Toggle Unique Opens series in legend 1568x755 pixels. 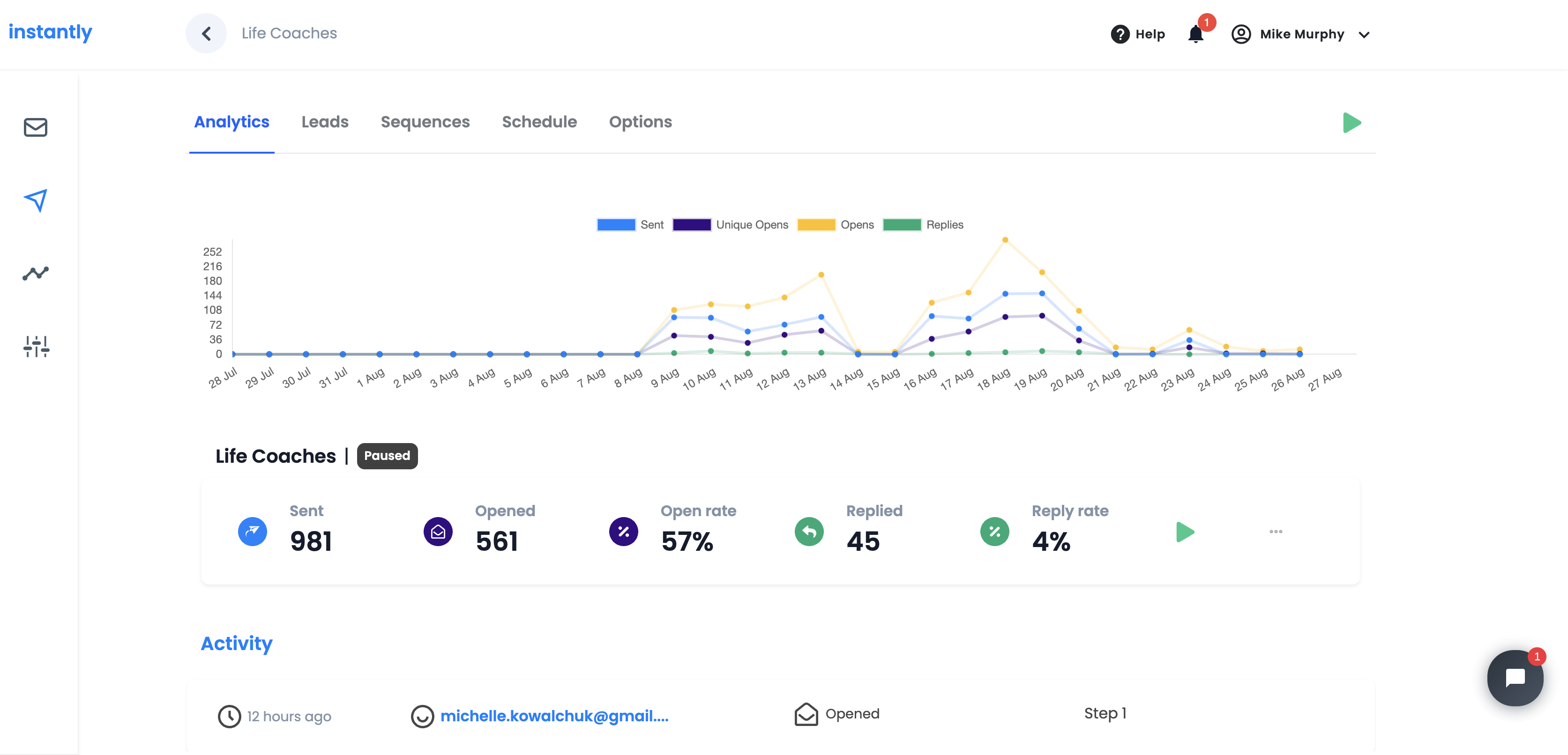pos(692,224)
